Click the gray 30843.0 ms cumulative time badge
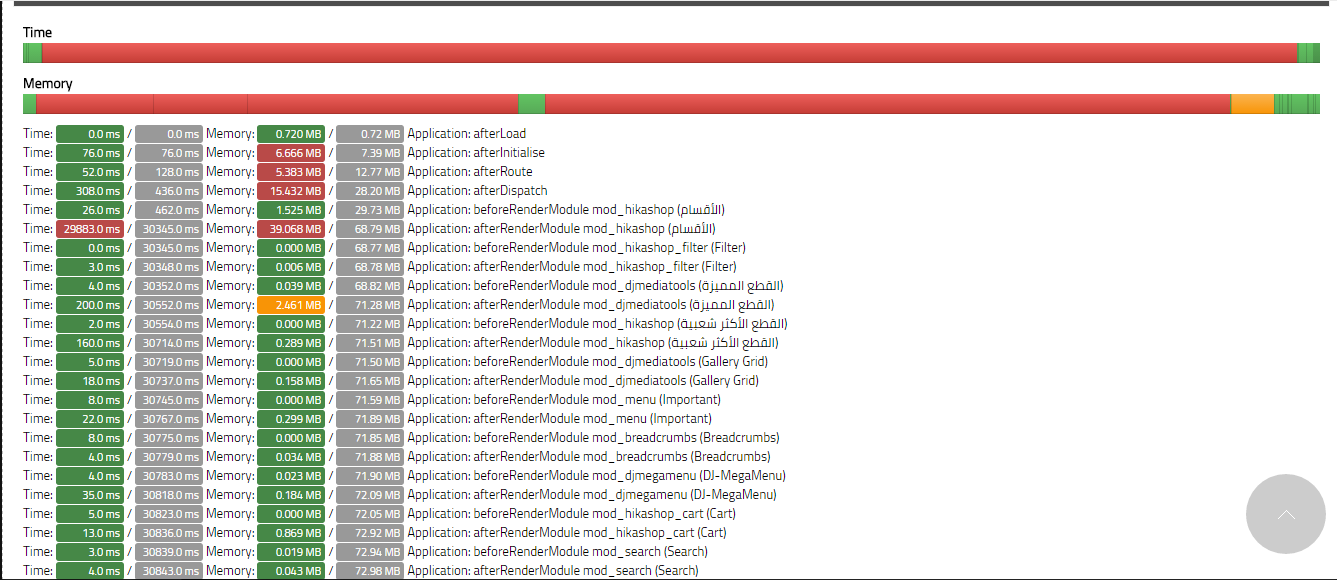 pos(169,571)
